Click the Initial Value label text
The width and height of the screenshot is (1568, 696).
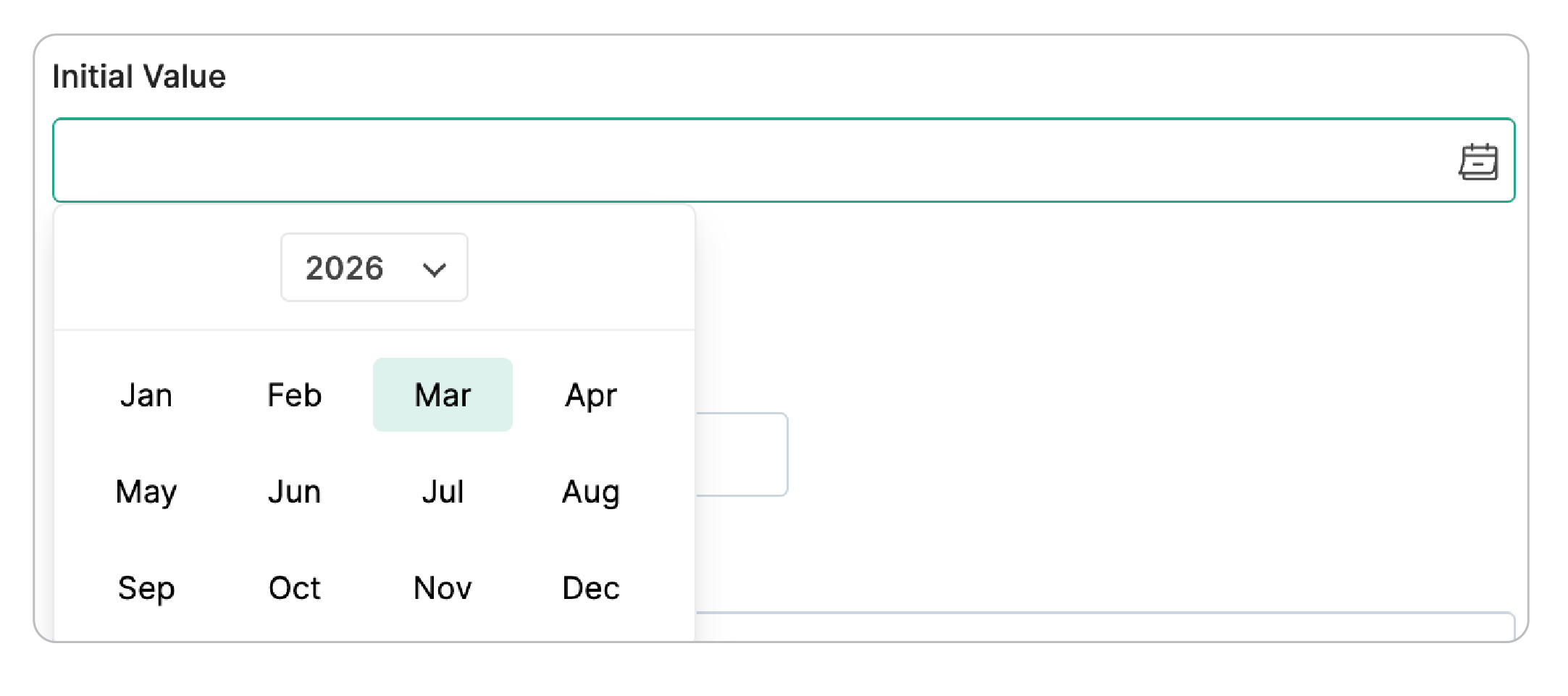coord(139,77)
